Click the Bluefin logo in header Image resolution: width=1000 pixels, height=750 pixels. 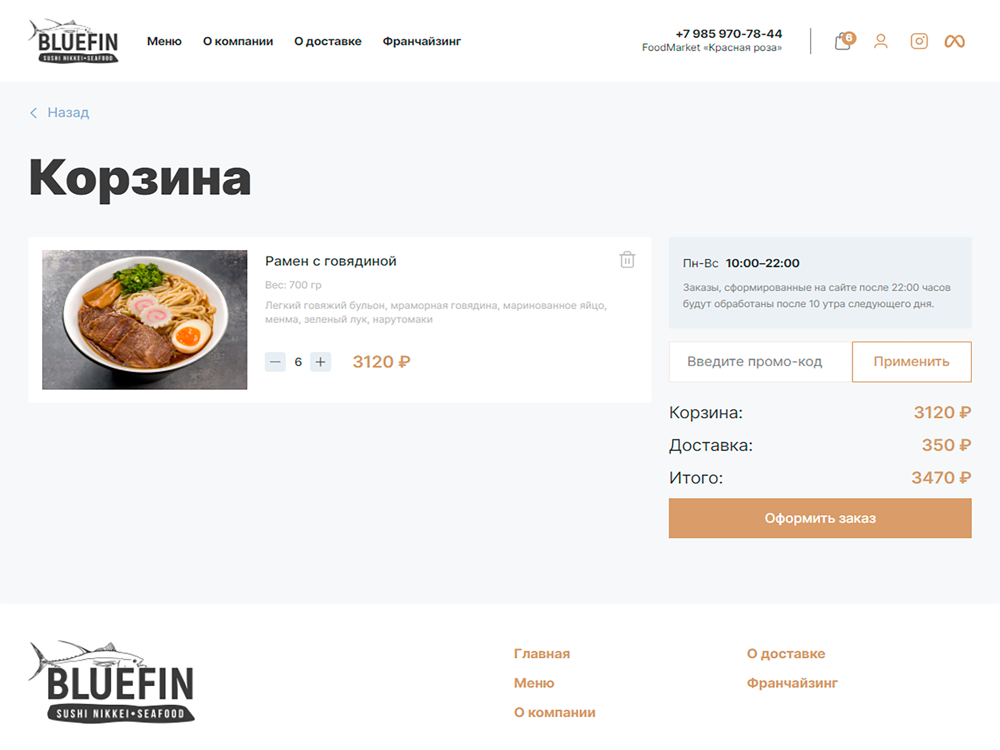[x=74, y=41]
